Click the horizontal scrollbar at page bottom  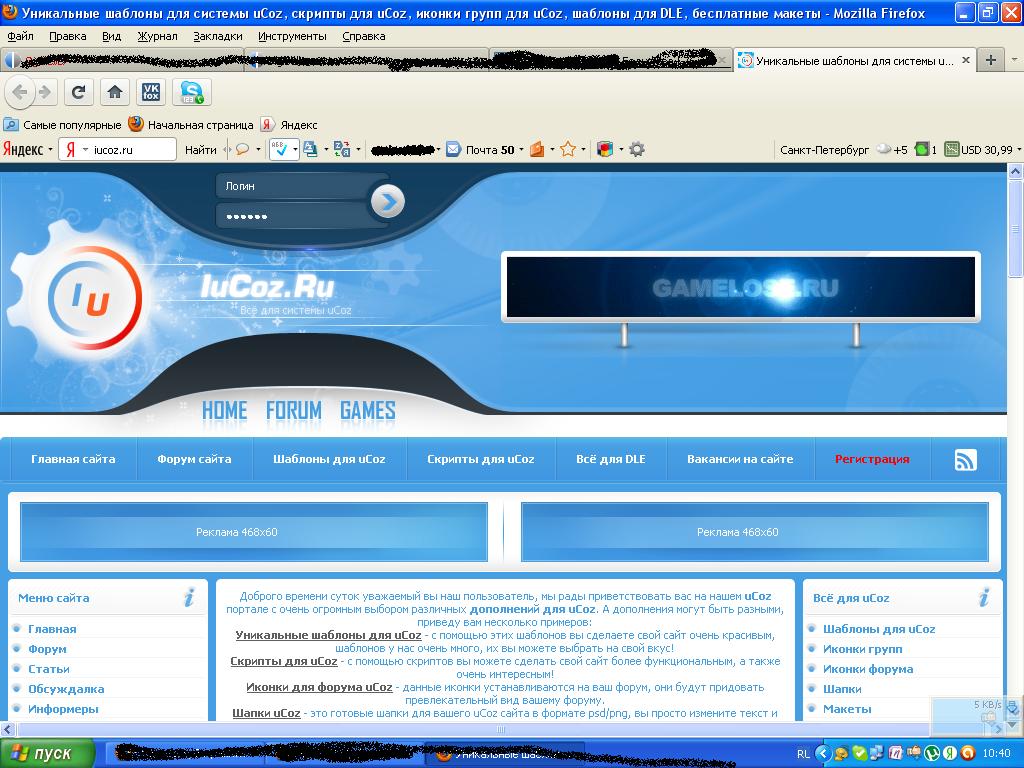[501, 729]
